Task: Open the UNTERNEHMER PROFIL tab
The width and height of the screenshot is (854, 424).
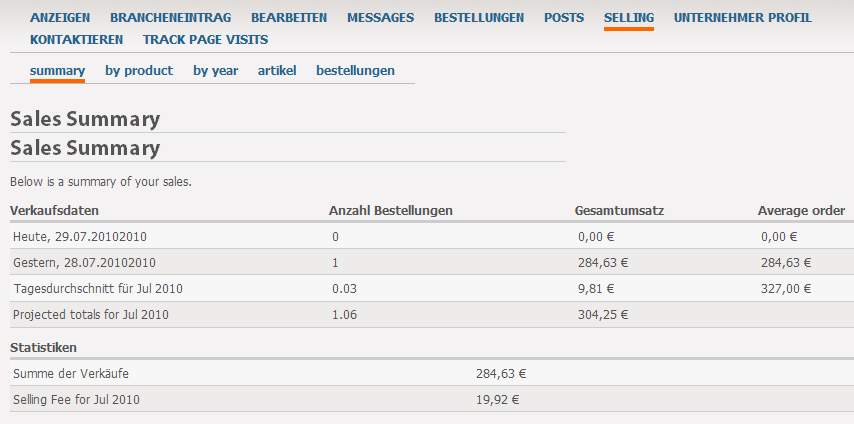Action: pos(742,18)
